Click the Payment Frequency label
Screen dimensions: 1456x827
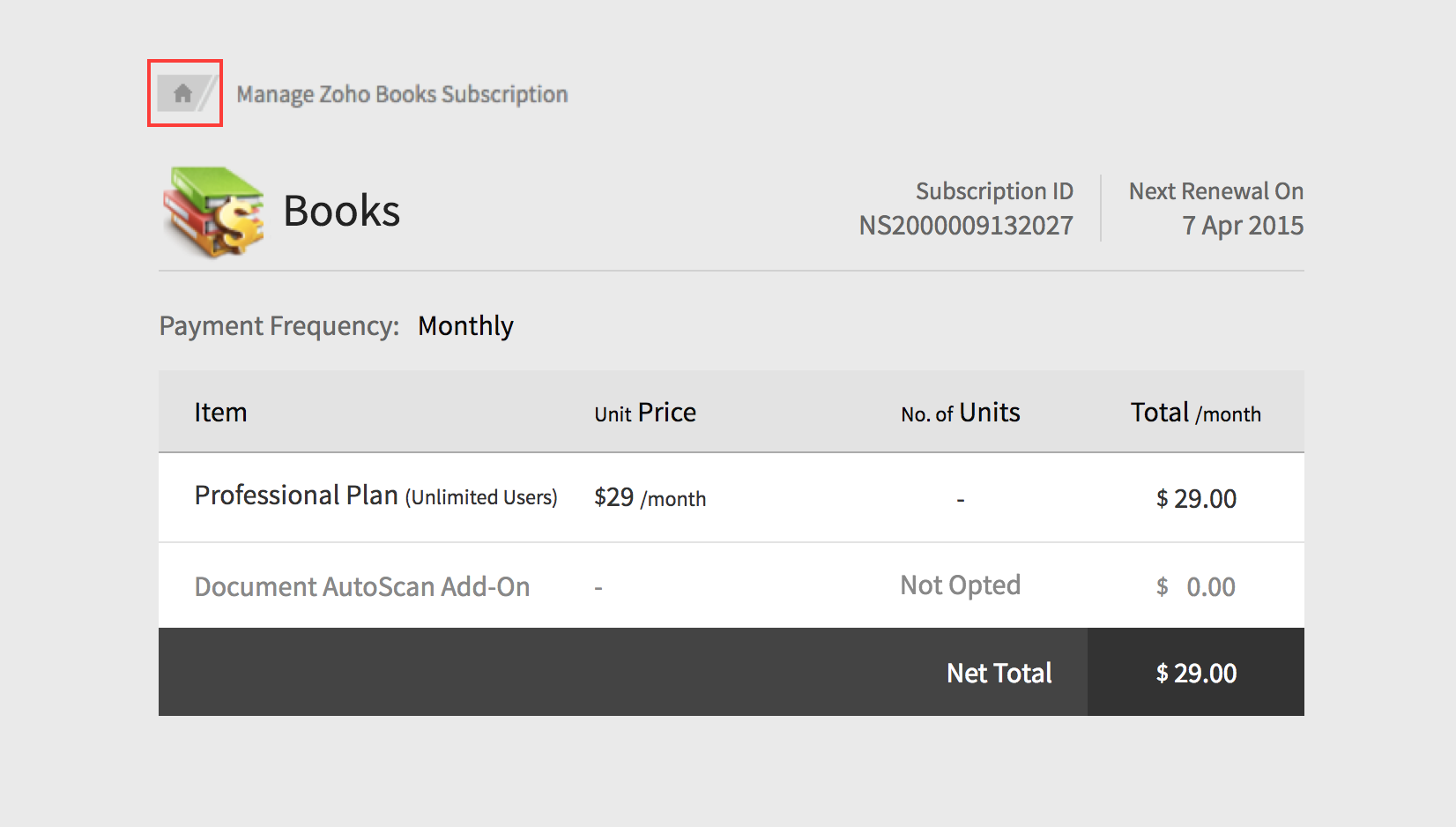click(279, 326)
